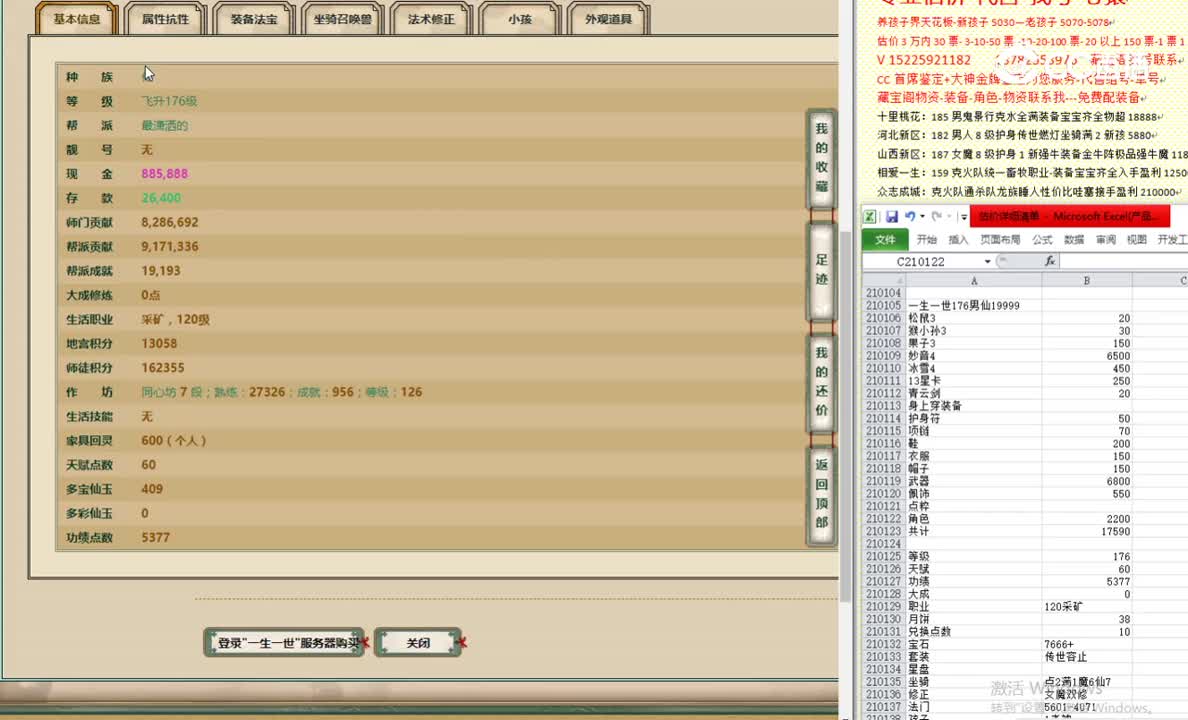
Task: Click the 妙音4 cell in Excel
Action: click(974, 355)
